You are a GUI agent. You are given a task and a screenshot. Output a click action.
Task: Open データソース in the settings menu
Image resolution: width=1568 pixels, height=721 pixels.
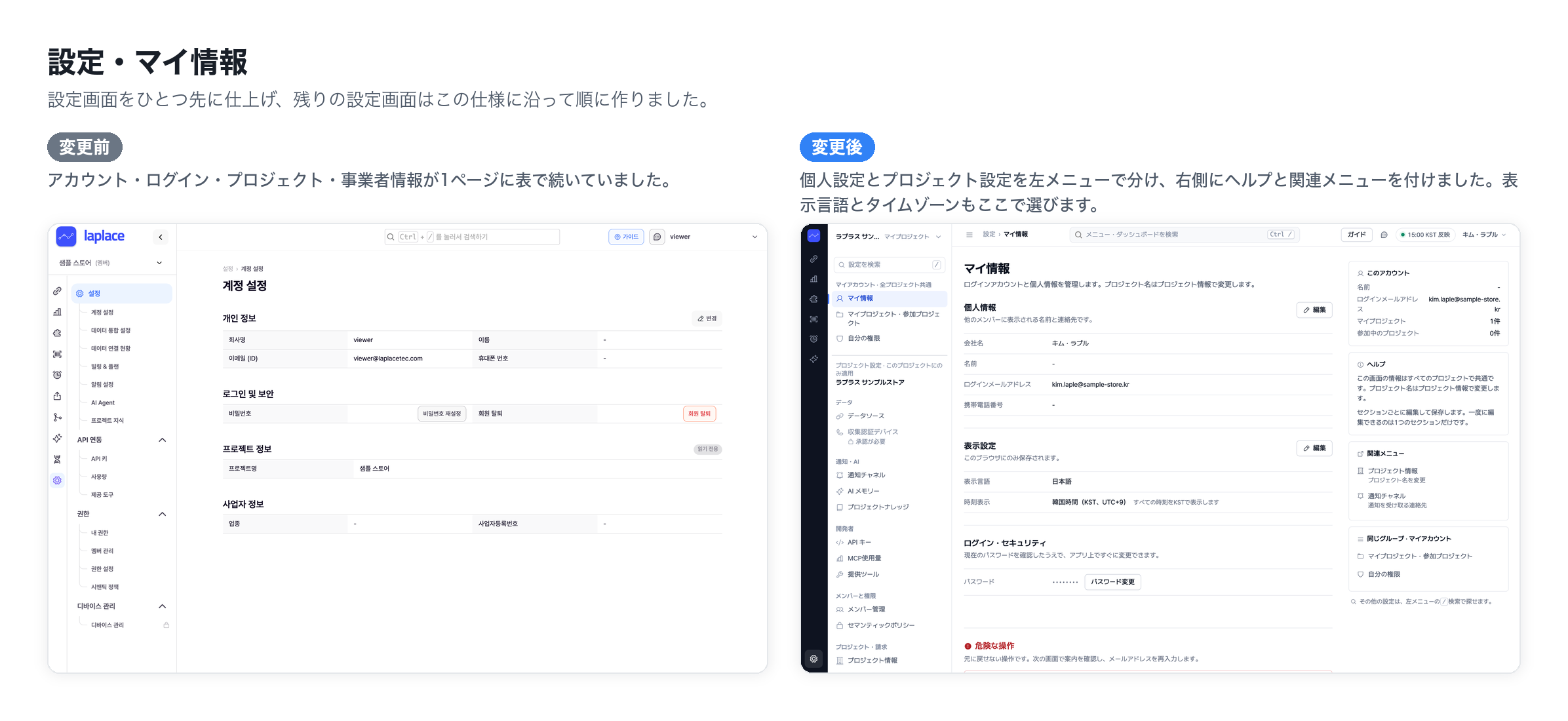click(x=865, y=416)
